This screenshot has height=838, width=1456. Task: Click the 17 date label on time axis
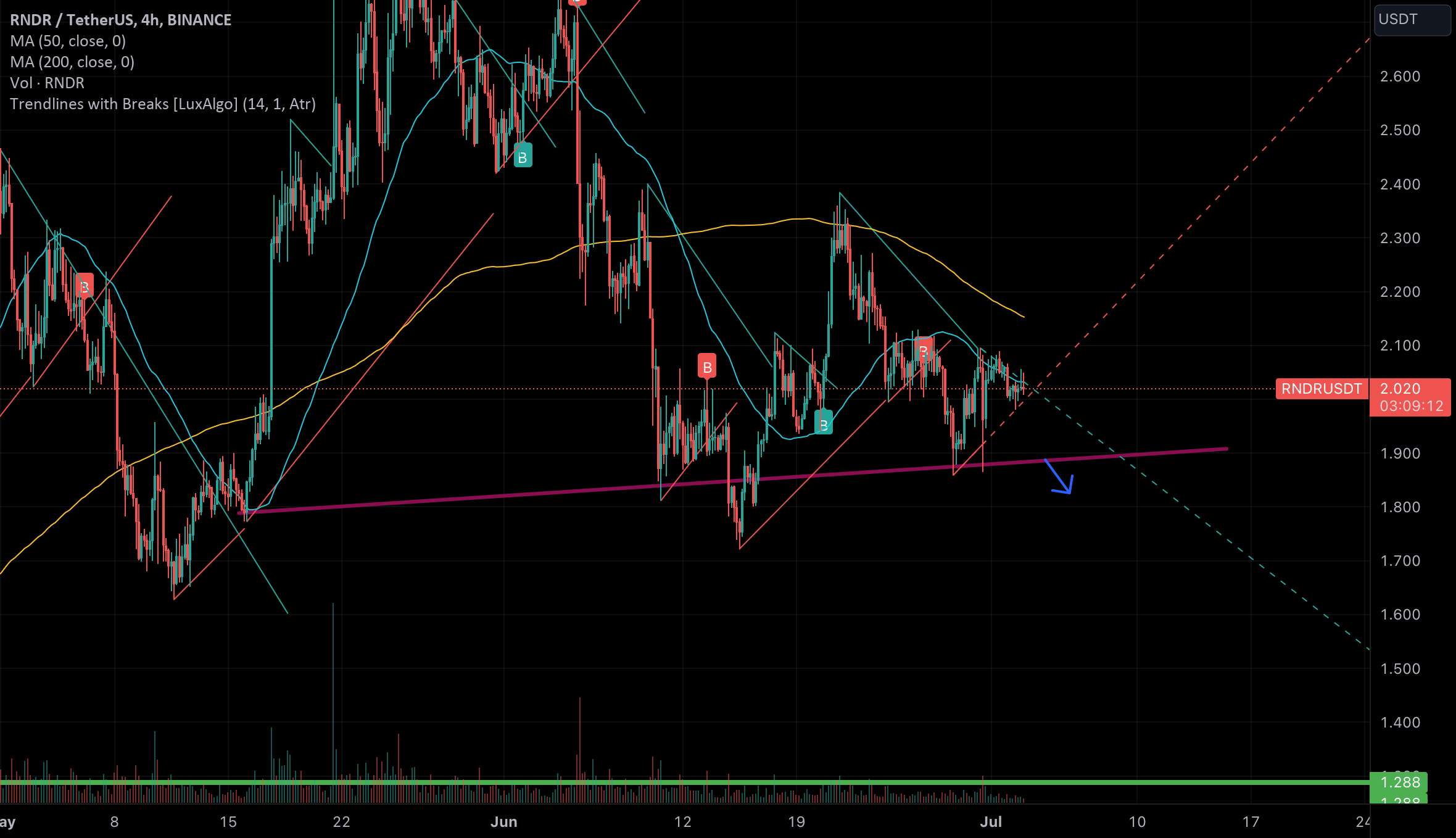[1251, 822]
